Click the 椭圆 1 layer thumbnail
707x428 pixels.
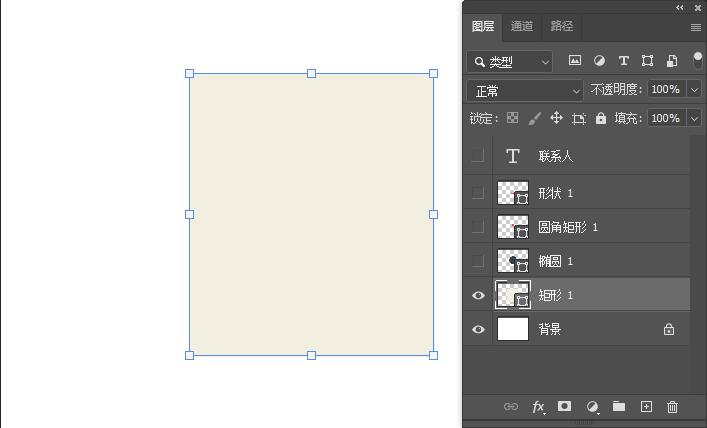(x=513, y=261)
